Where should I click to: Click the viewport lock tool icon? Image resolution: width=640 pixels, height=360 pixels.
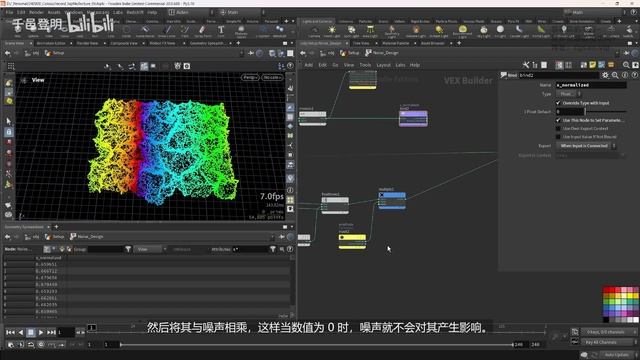tap(9, 132)
